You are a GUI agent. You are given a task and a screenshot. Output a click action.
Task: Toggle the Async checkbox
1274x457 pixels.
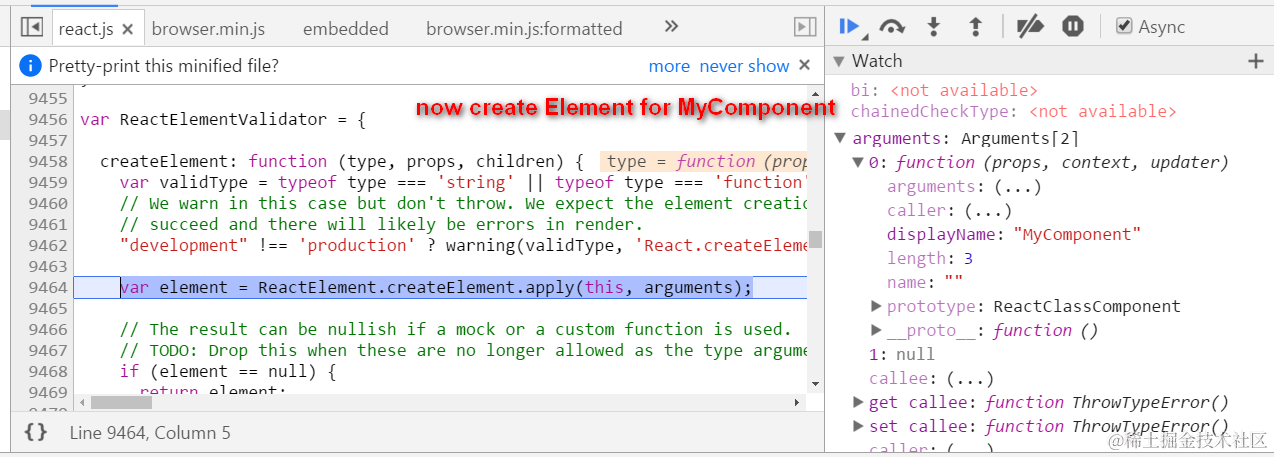tap(1124, 27)
